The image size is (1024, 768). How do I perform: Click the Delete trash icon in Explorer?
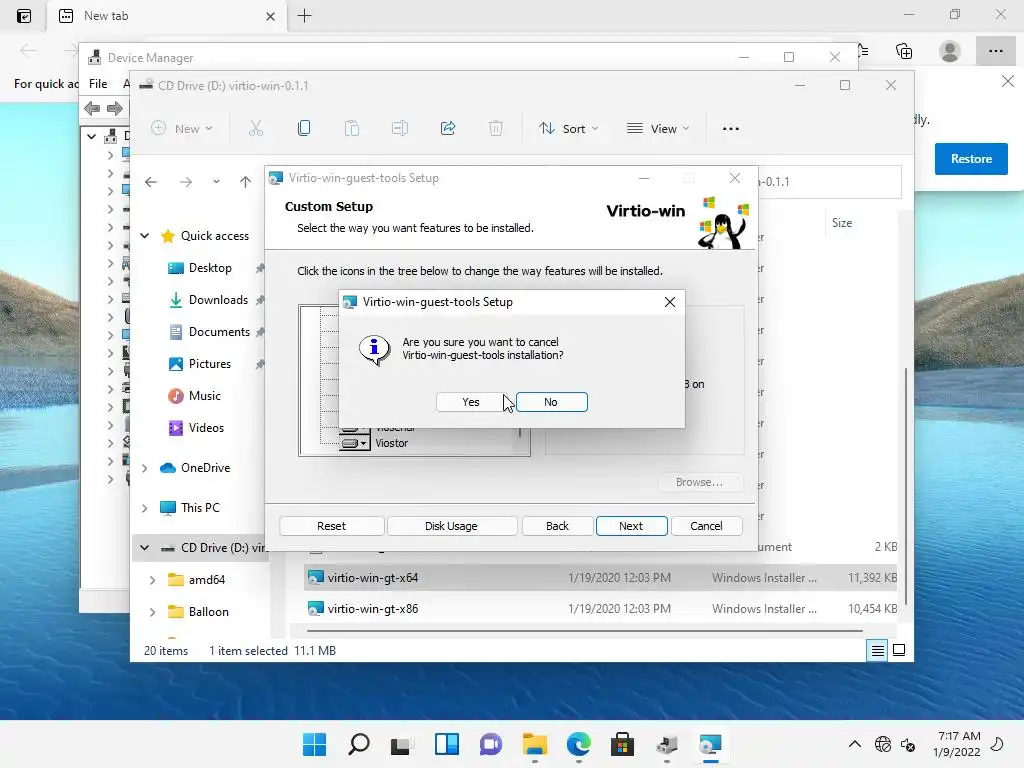pos(496,129)
